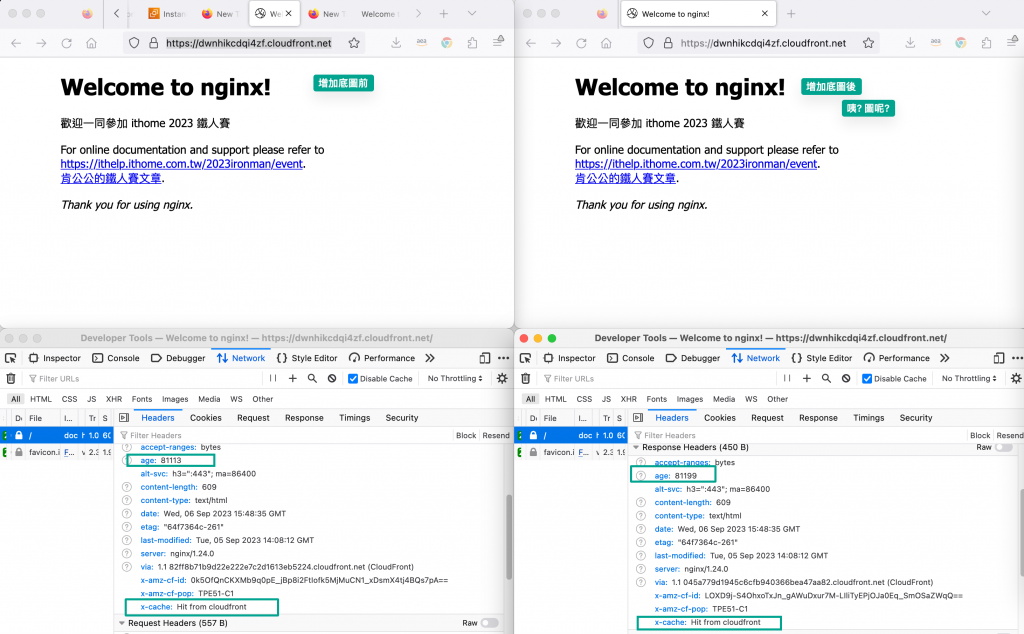Click Resend button in left DevTools
The height and width of the screenshot is (634, 1024).
pyautogui.click(x=496, y=436)
